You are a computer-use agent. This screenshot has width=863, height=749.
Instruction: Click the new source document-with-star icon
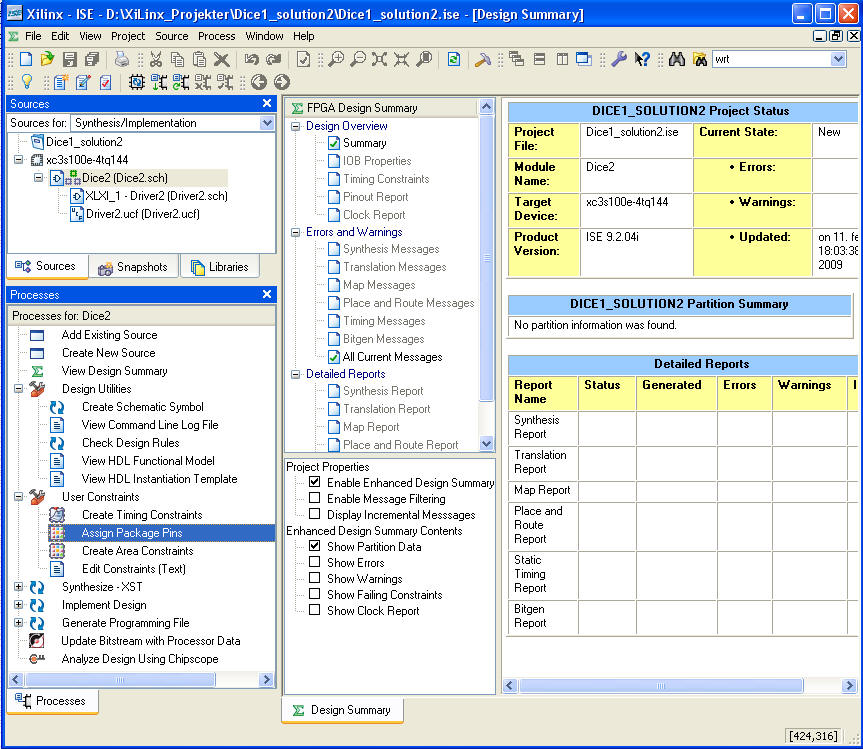tap(61, 82)
